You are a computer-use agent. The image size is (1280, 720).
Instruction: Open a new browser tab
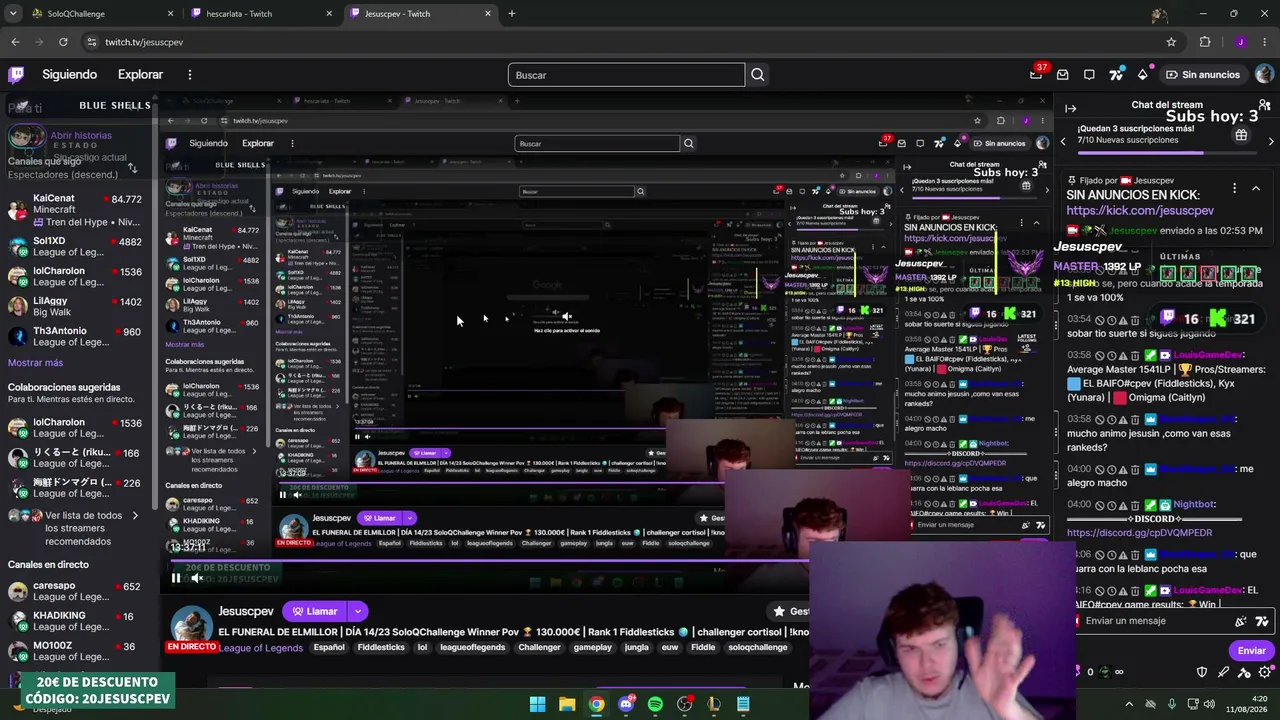tap(511, 14)
